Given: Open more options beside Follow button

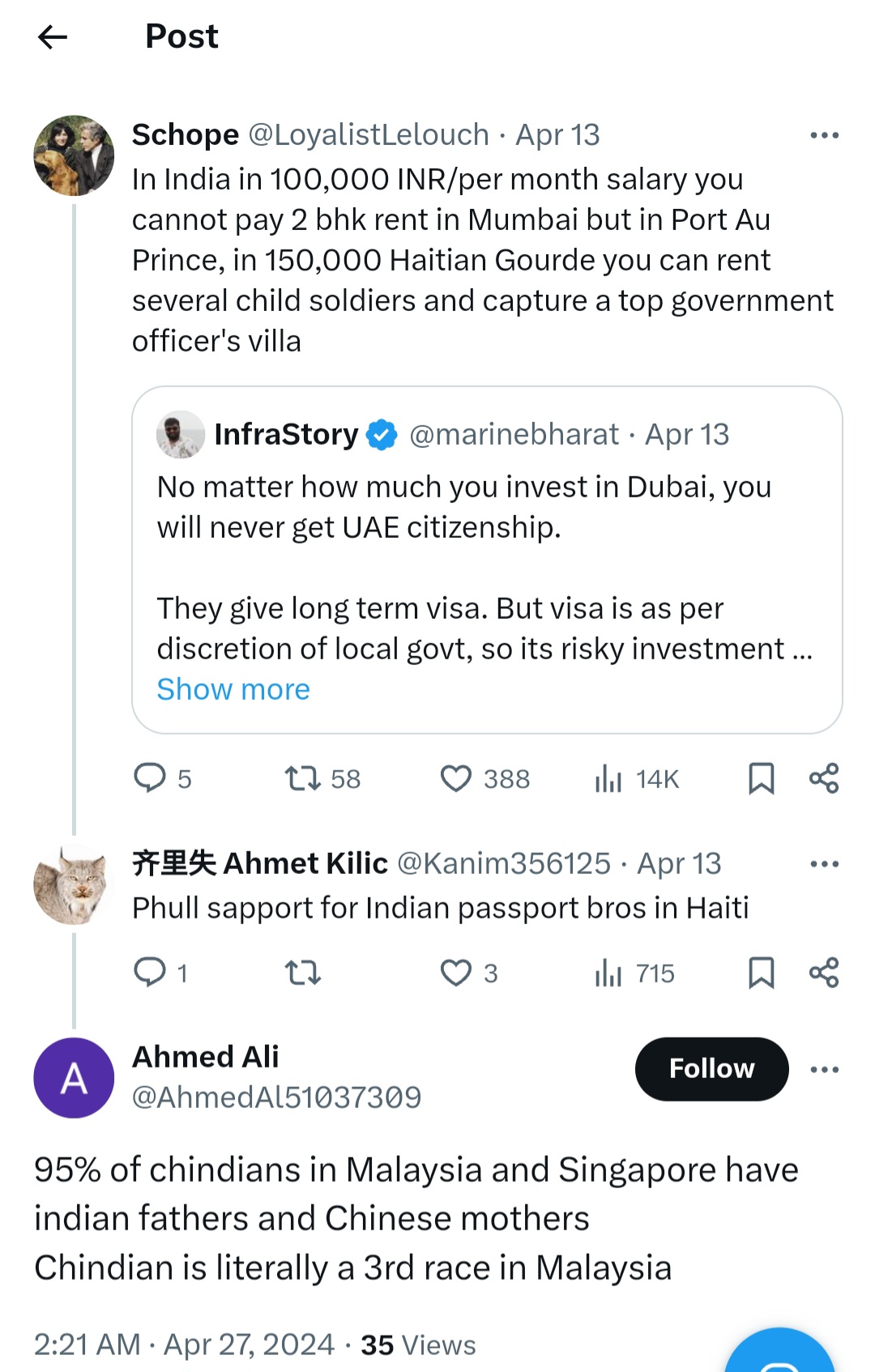Looking at the screenshot, I should (824, 1070).
